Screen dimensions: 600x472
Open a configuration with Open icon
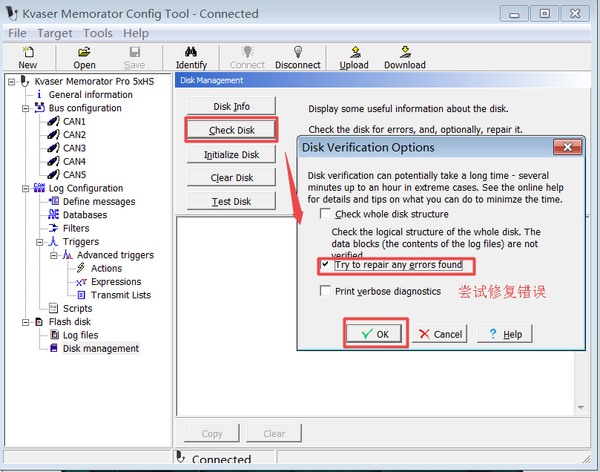84,52
